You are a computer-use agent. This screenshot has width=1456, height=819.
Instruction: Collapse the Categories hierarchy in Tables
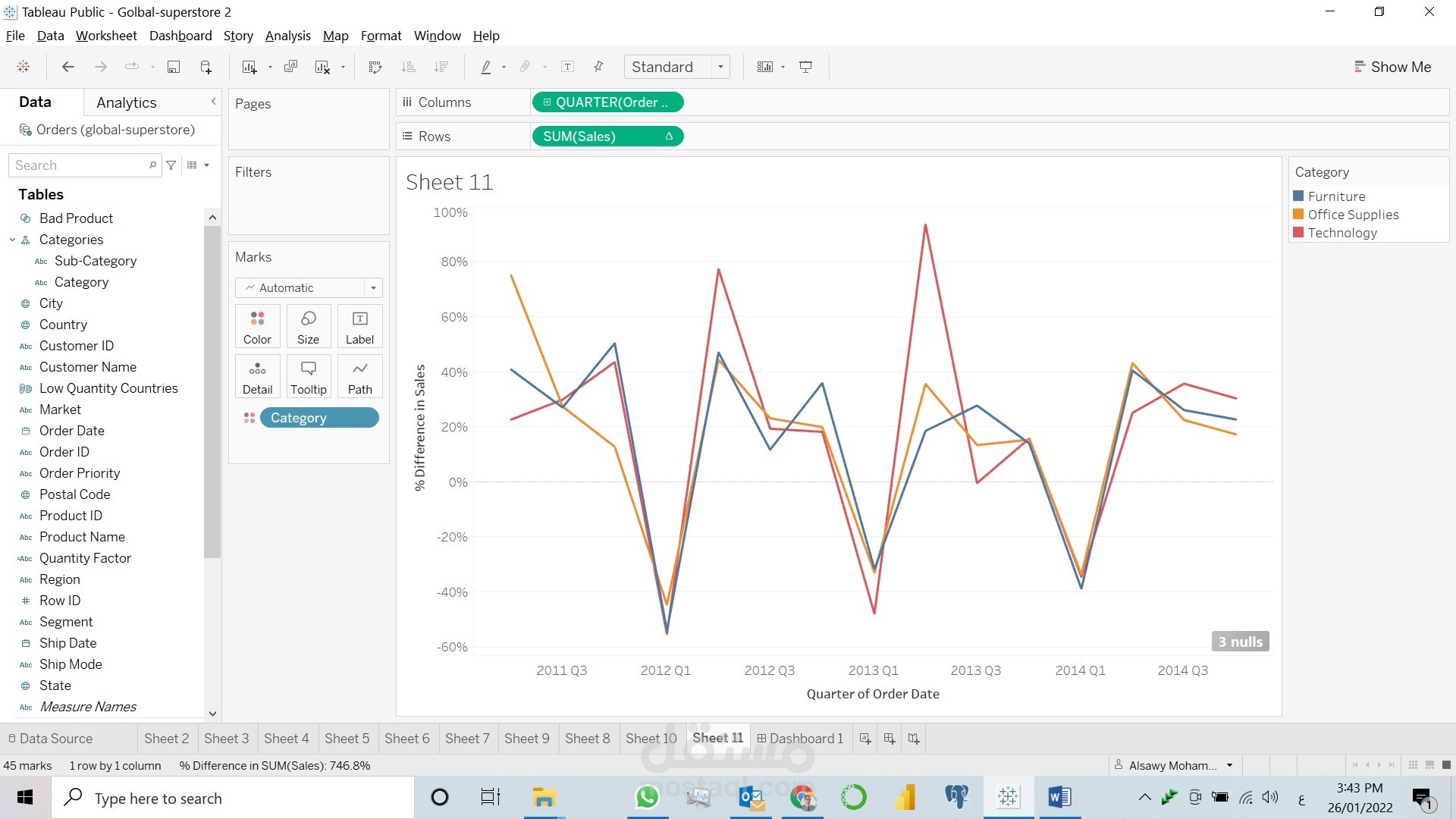(x=12, y=240)
